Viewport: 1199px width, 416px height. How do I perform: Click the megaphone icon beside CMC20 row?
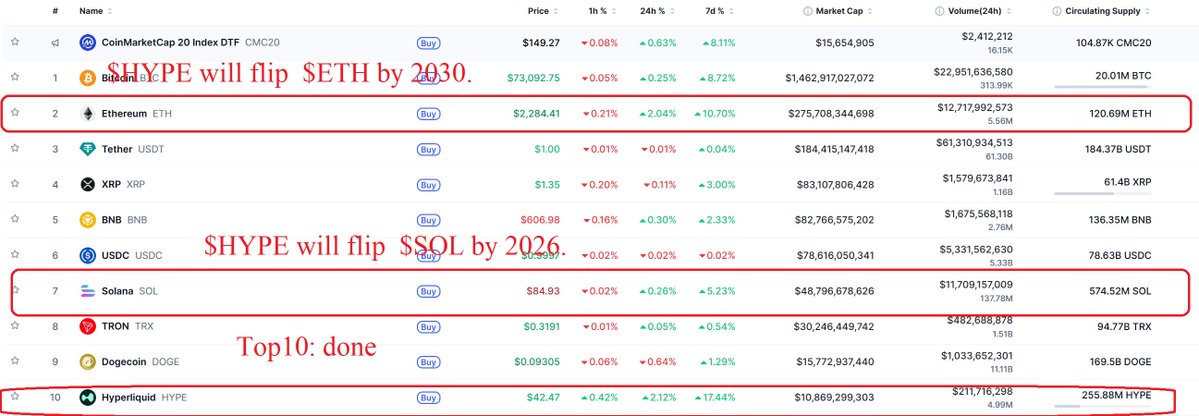click(x=56, y=43)
